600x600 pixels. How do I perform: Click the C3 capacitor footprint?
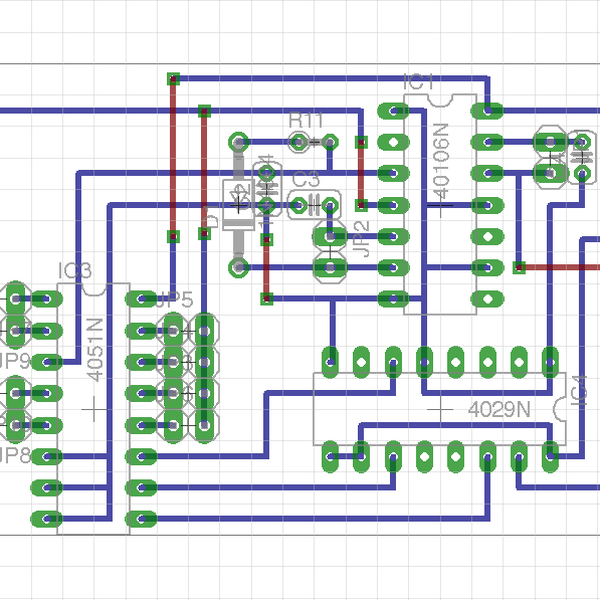coord(312,206)
